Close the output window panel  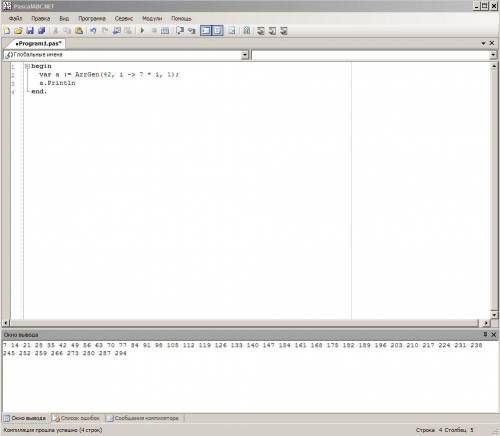click(494, 334)
